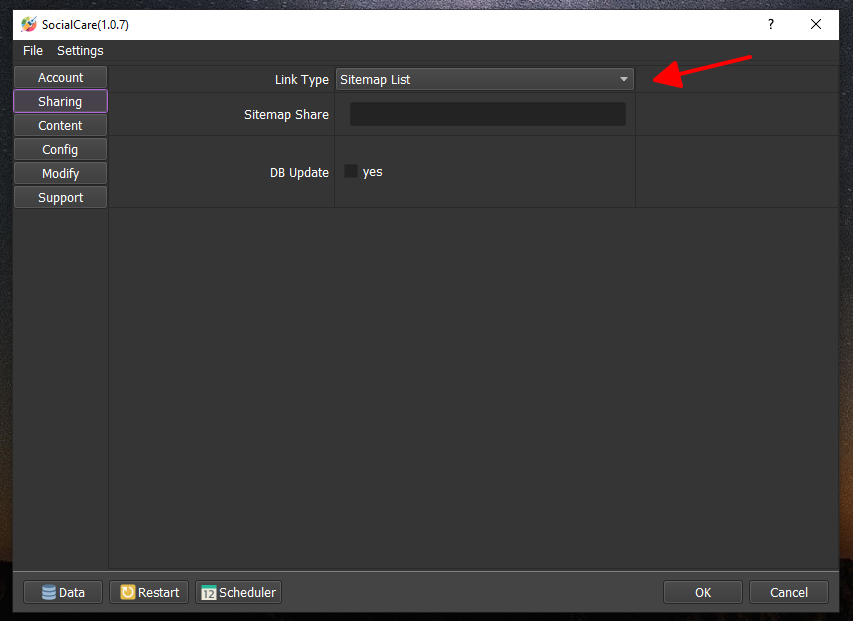This screenshot has width=853, height=621.
Task: Click the Data database icon
Action: [x=49, y=592]
